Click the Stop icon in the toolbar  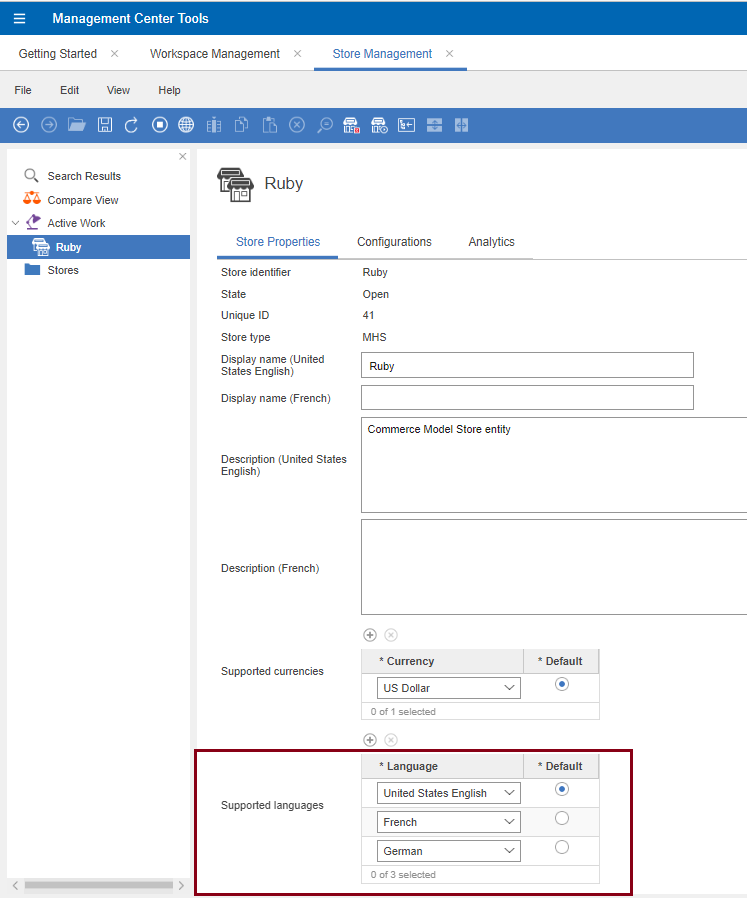click(x=159, y=125)
